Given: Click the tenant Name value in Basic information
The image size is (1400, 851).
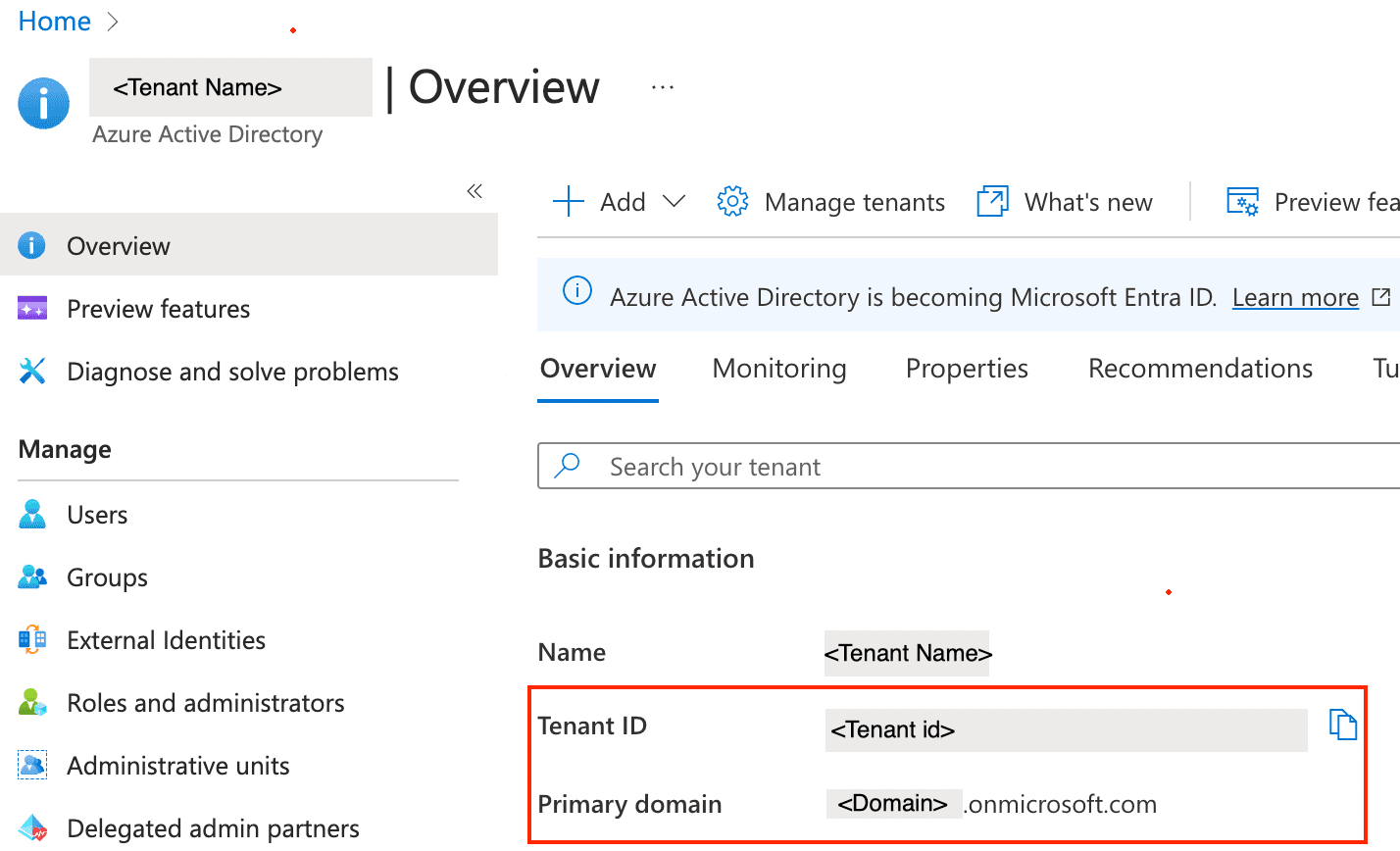Looking at the screenshot, I should click(x=907, y=653).
